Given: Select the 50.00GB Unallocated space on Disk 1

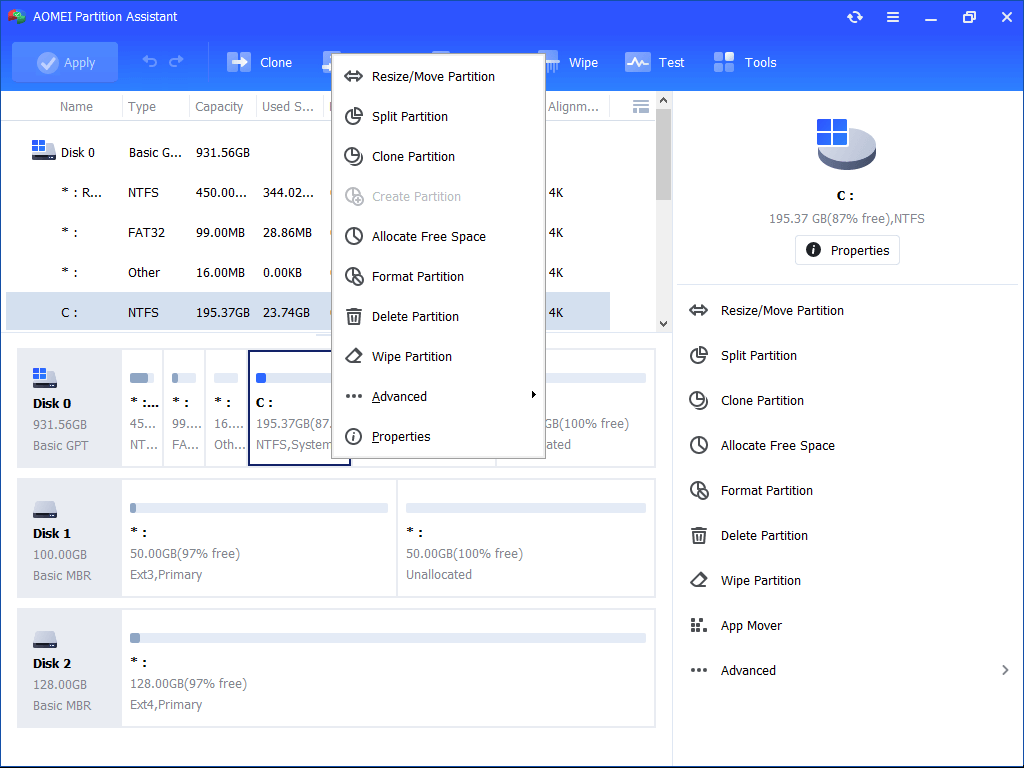Looking at the screenshot, I should coord(526,538).
